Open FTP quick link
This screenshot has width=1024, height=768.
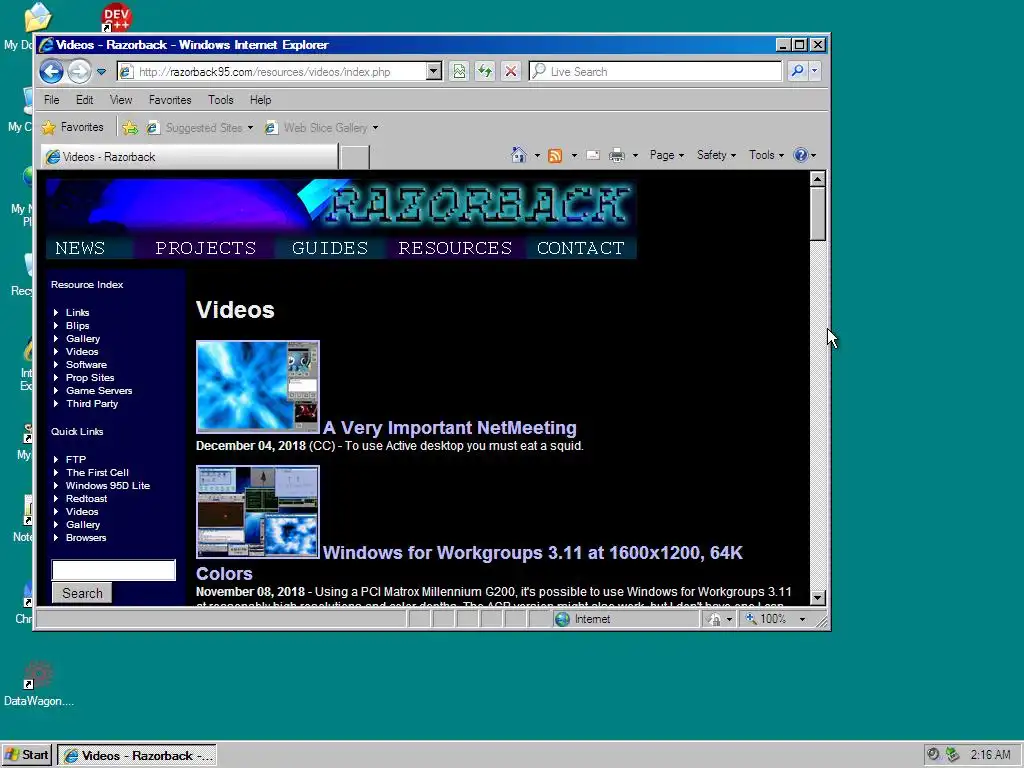[76, 460]
